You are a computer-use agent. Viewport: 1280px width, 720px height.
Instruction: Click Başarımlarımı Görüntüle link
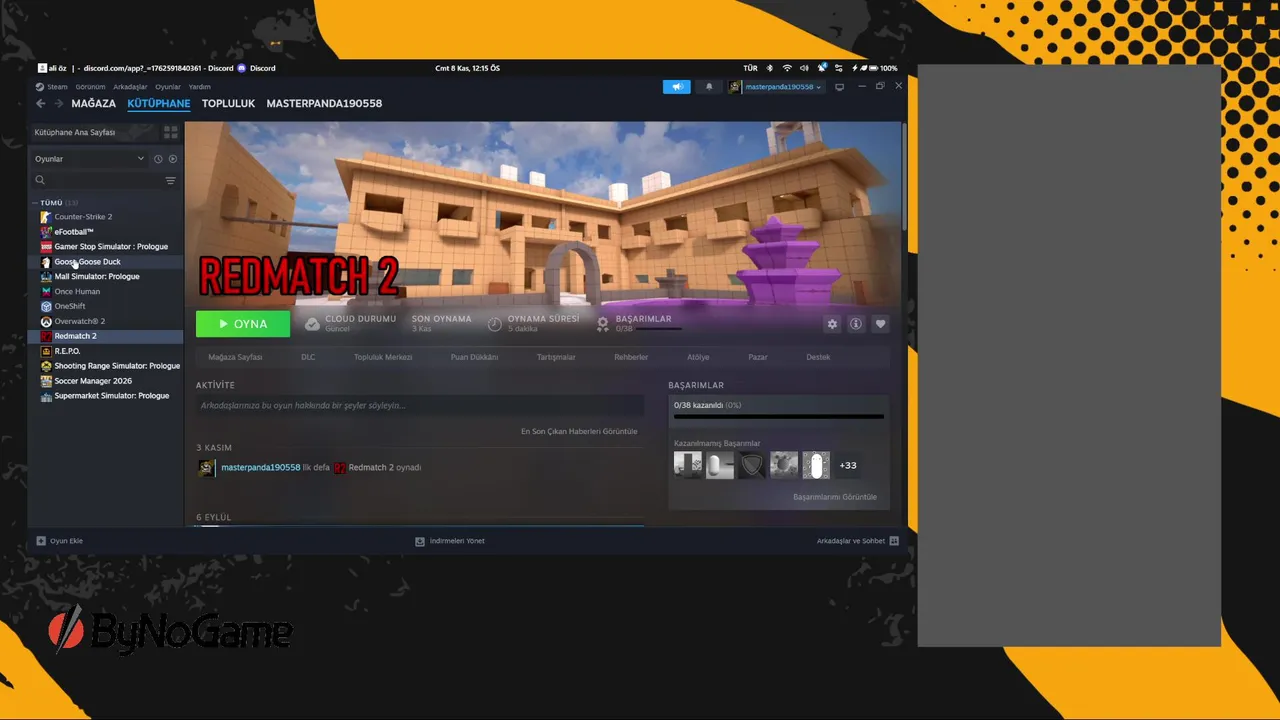(835, 497)
